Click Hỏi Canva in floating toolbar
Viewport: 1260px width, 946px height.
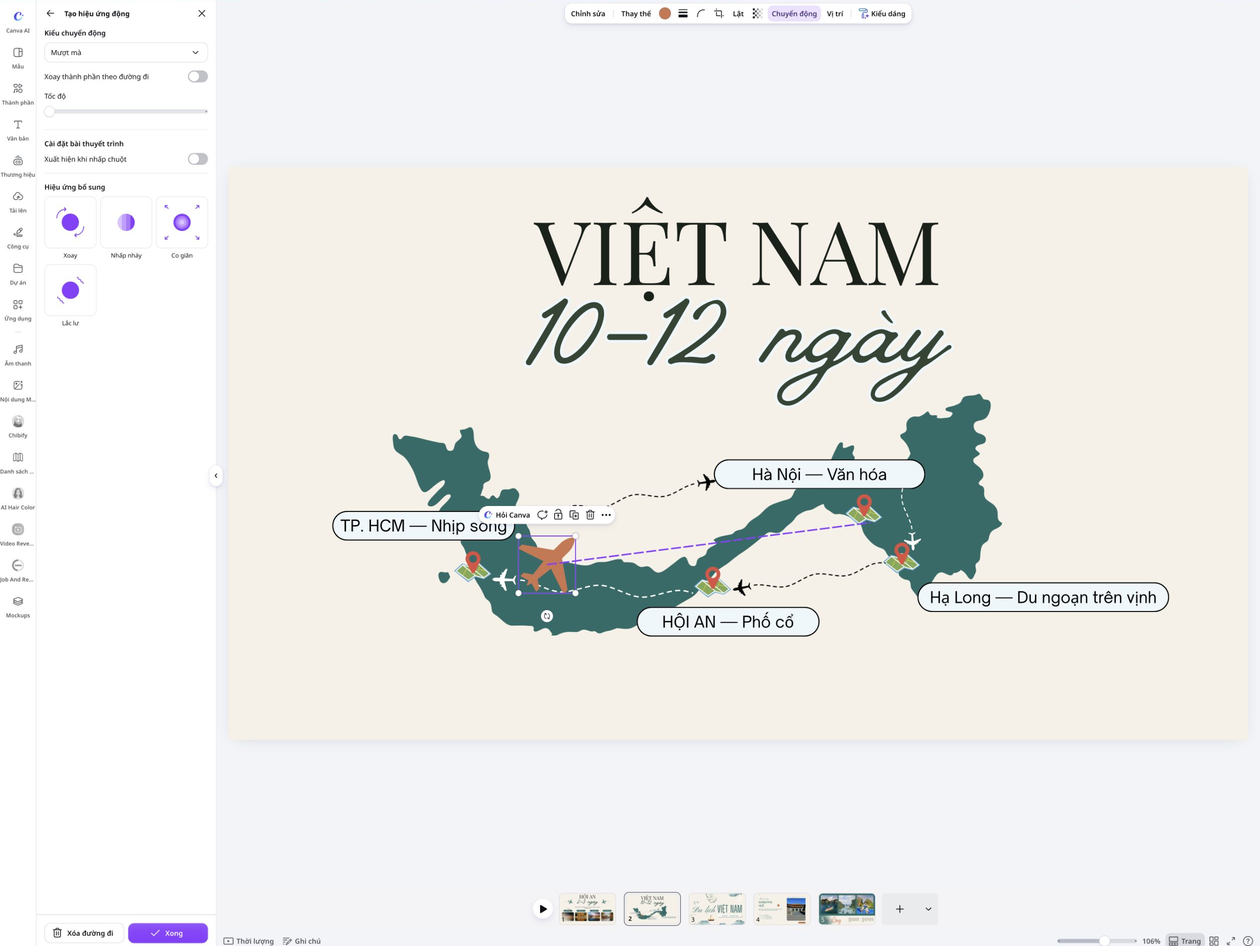pyautogui.click(x=508, y=515)
